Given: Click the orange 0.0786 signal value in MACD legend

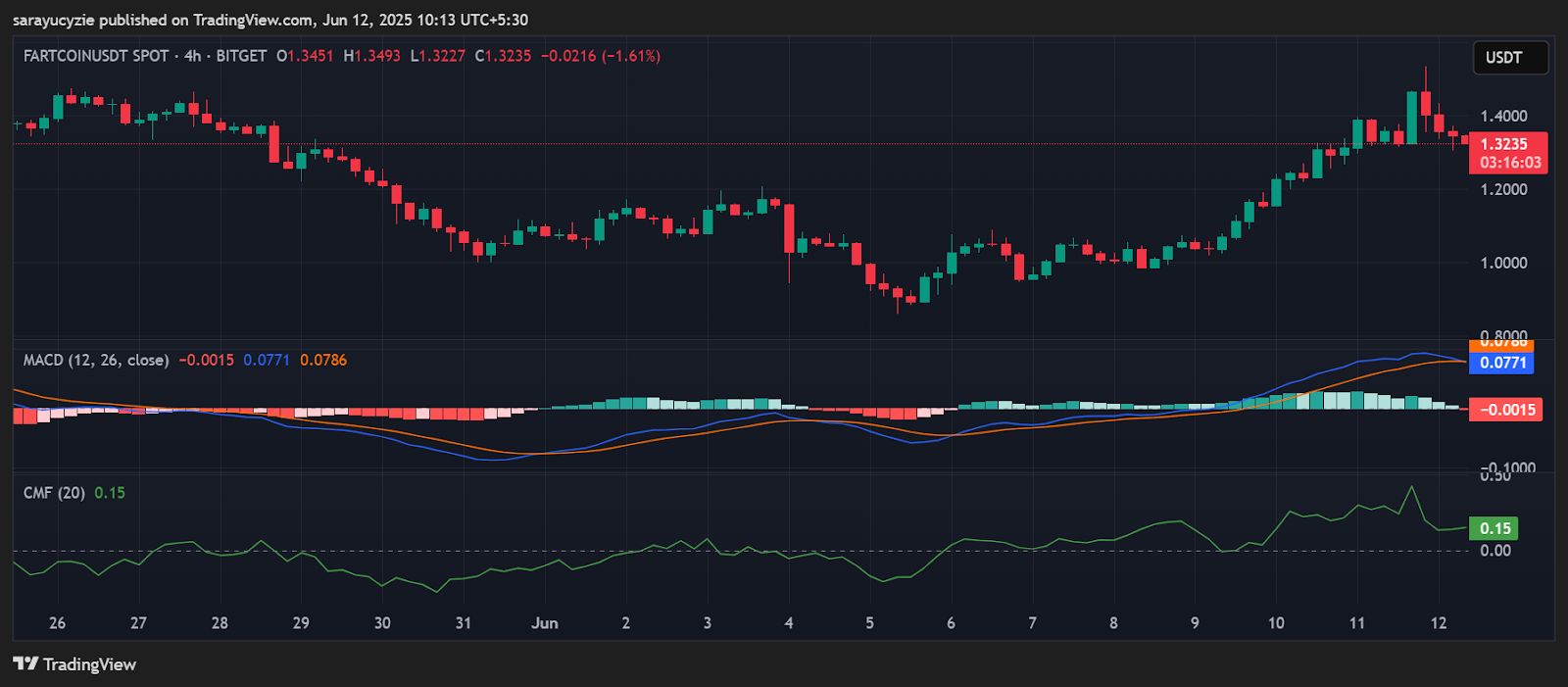Looking at the screenshot, I should click(x=323, y=360).
